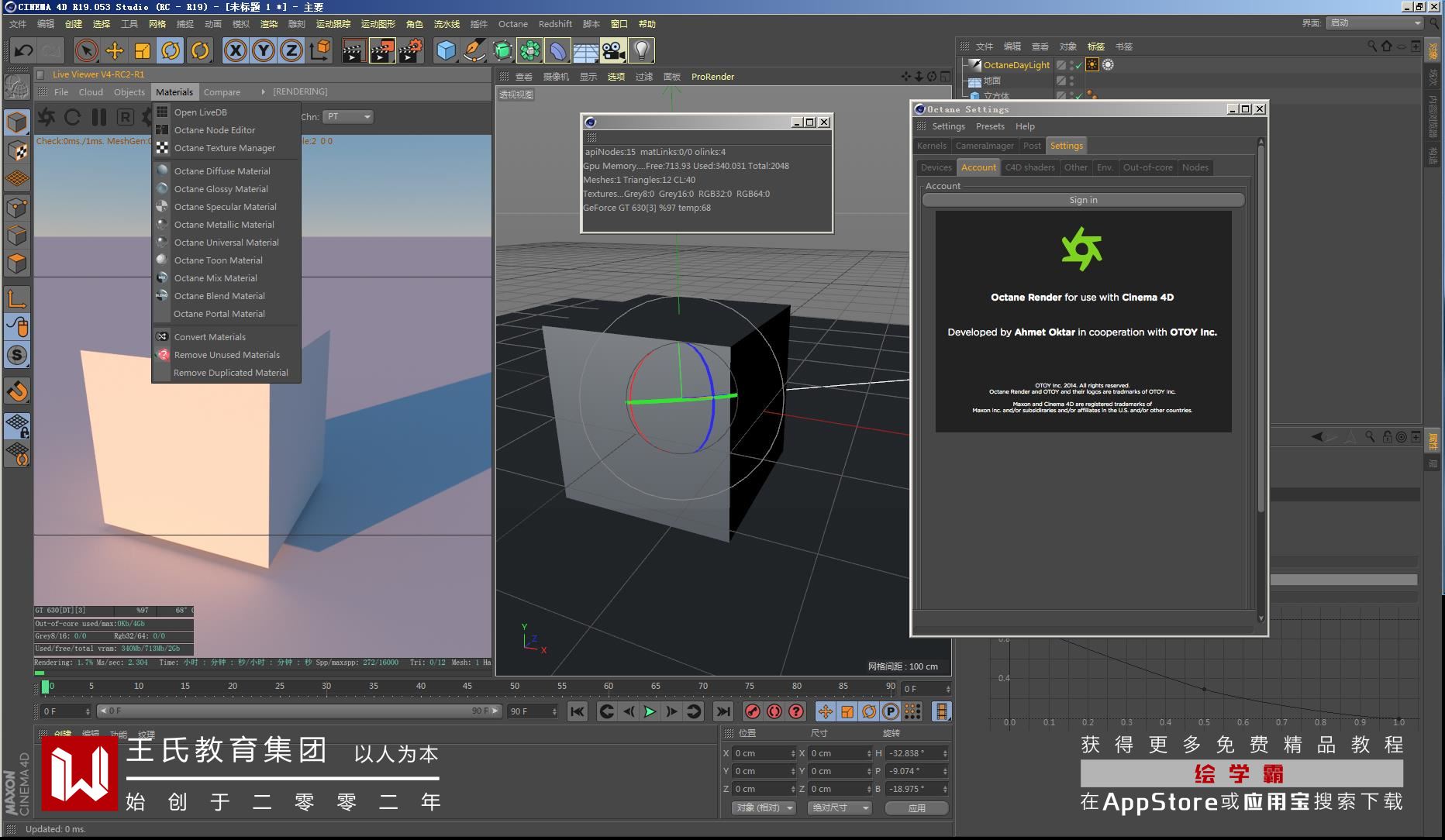Toggle the OctaneDayLight green enable checkmark
The width and height of the screenshot is (1445, 840).
[x=1078, y=65]
